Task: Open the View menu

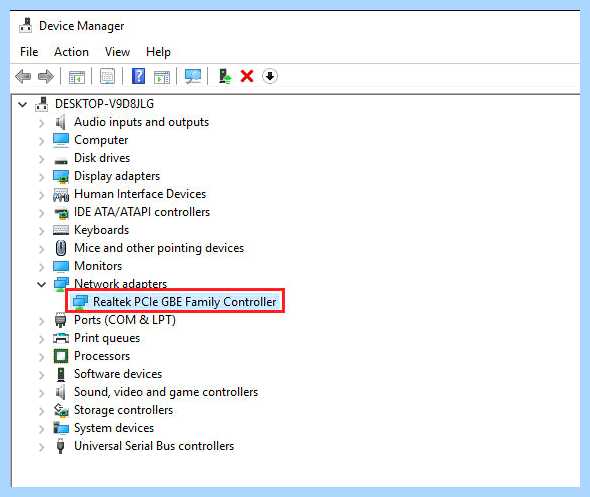Action: (x=117, y=52)
